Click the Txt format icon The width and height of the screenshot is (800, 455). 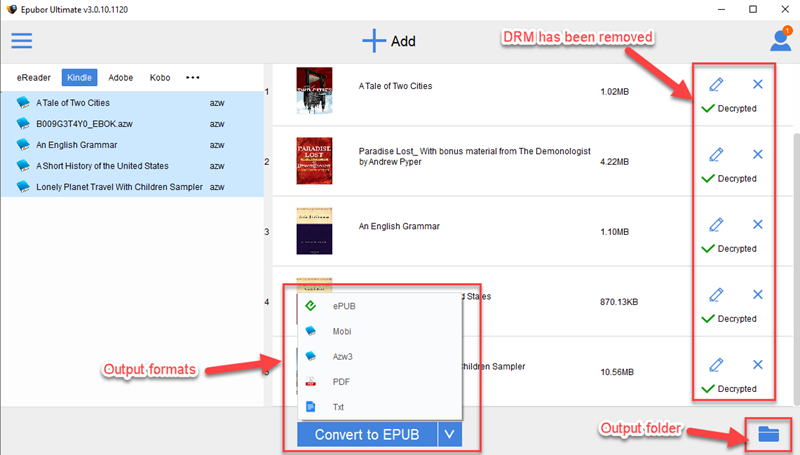(x=310, y=407)
